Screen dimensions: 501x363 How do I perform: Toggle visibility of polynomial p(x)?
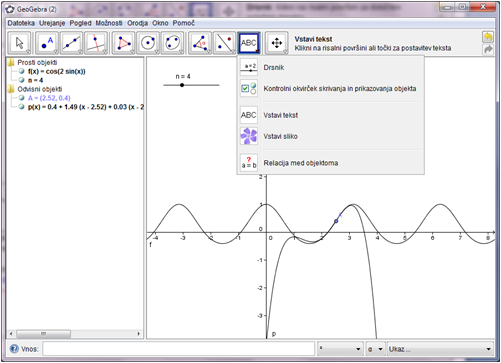[x=22, y=107]
